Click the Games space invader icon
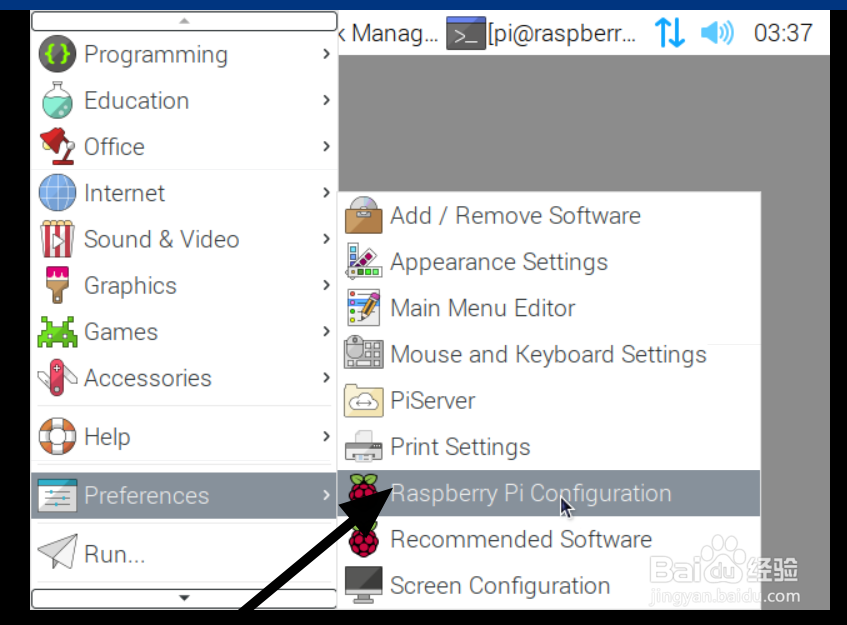The image size is (847, 625). [57, 332]
